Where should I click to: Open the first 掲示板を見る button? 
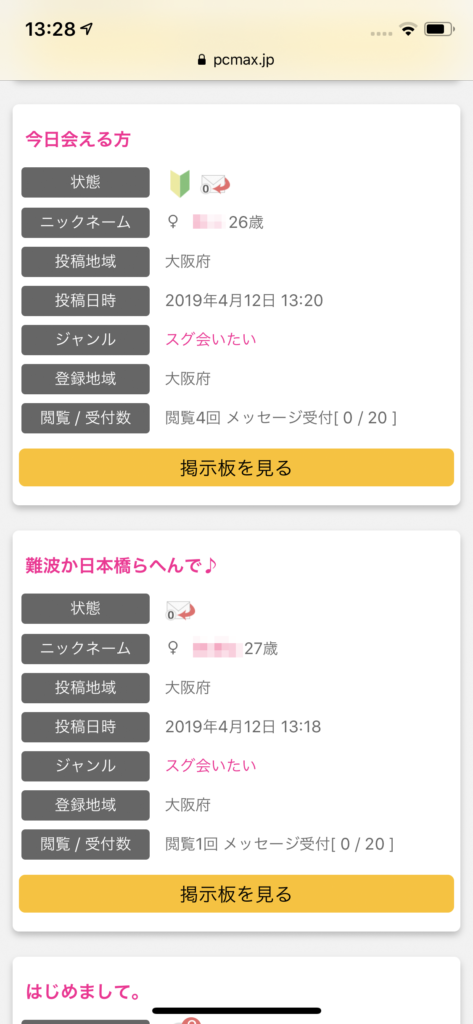pos(236,468)
